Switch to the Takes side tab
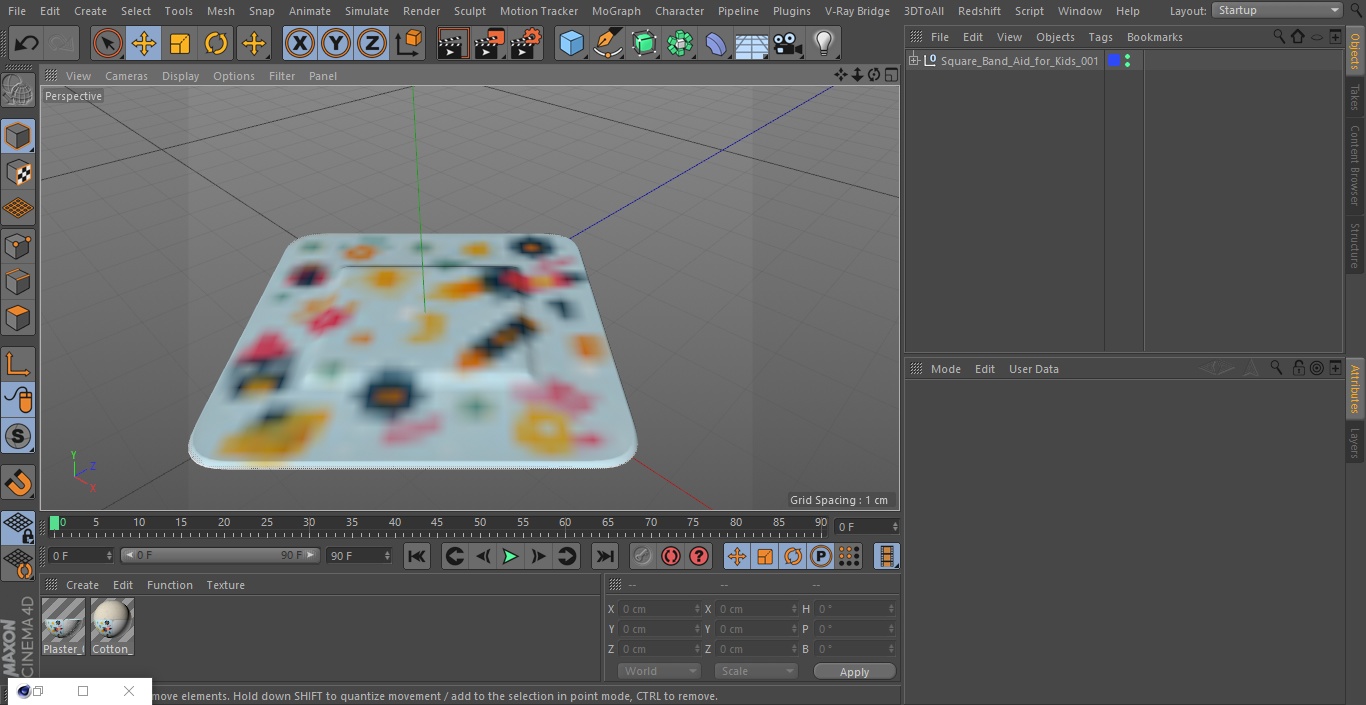 tap(1355, 97)
